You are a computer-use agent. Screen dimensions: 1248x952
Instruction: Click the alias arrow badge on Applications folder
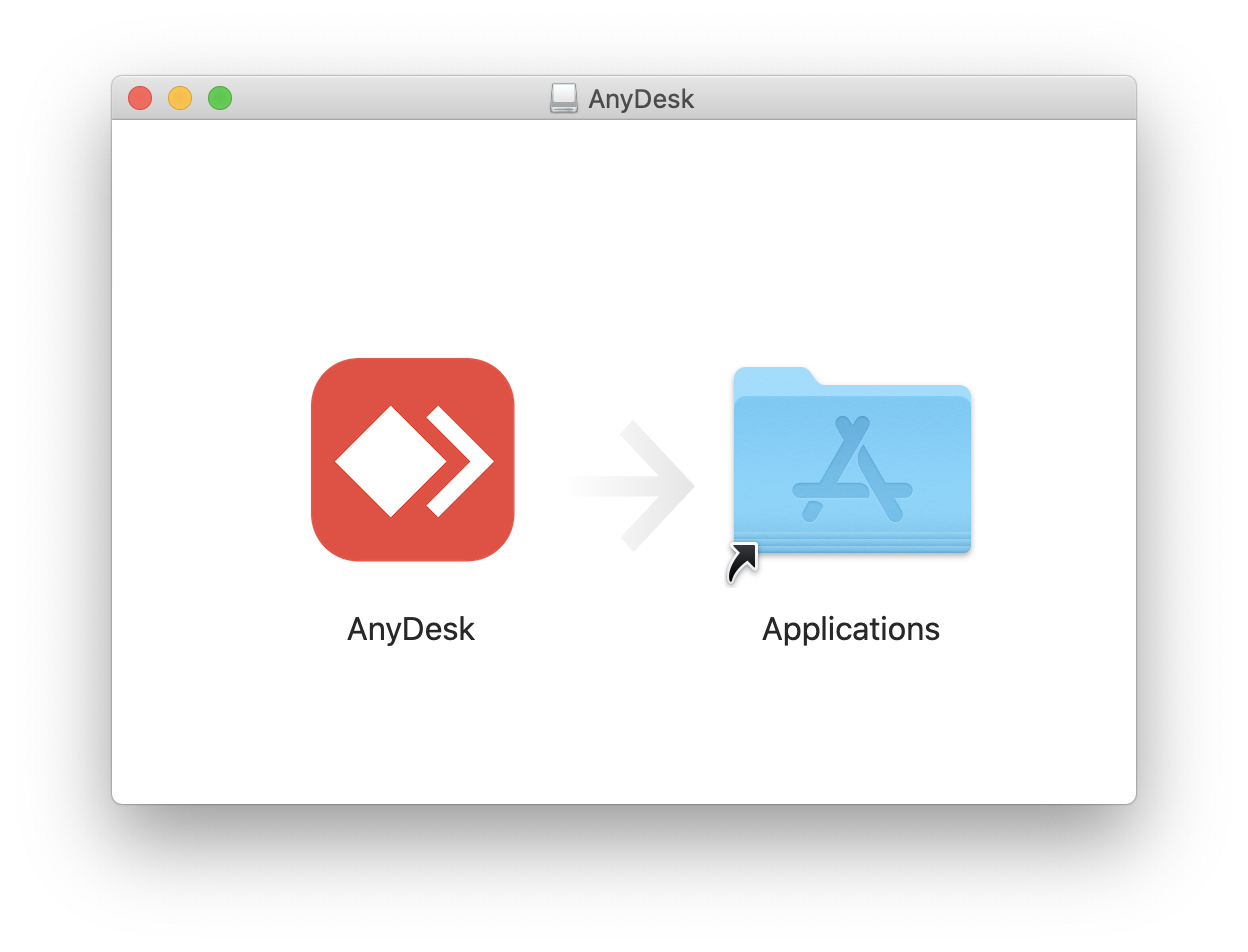(x=742, y=564)
